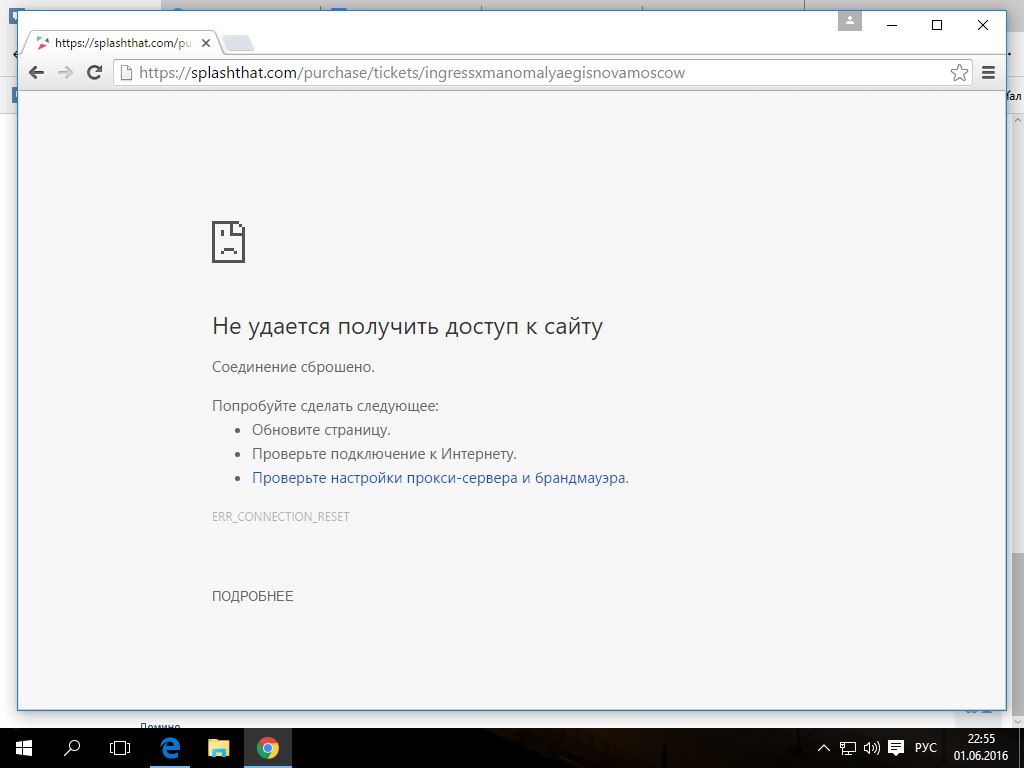Open the volume control tray icon
The image size is (1024, 768).
coord(871,748)
